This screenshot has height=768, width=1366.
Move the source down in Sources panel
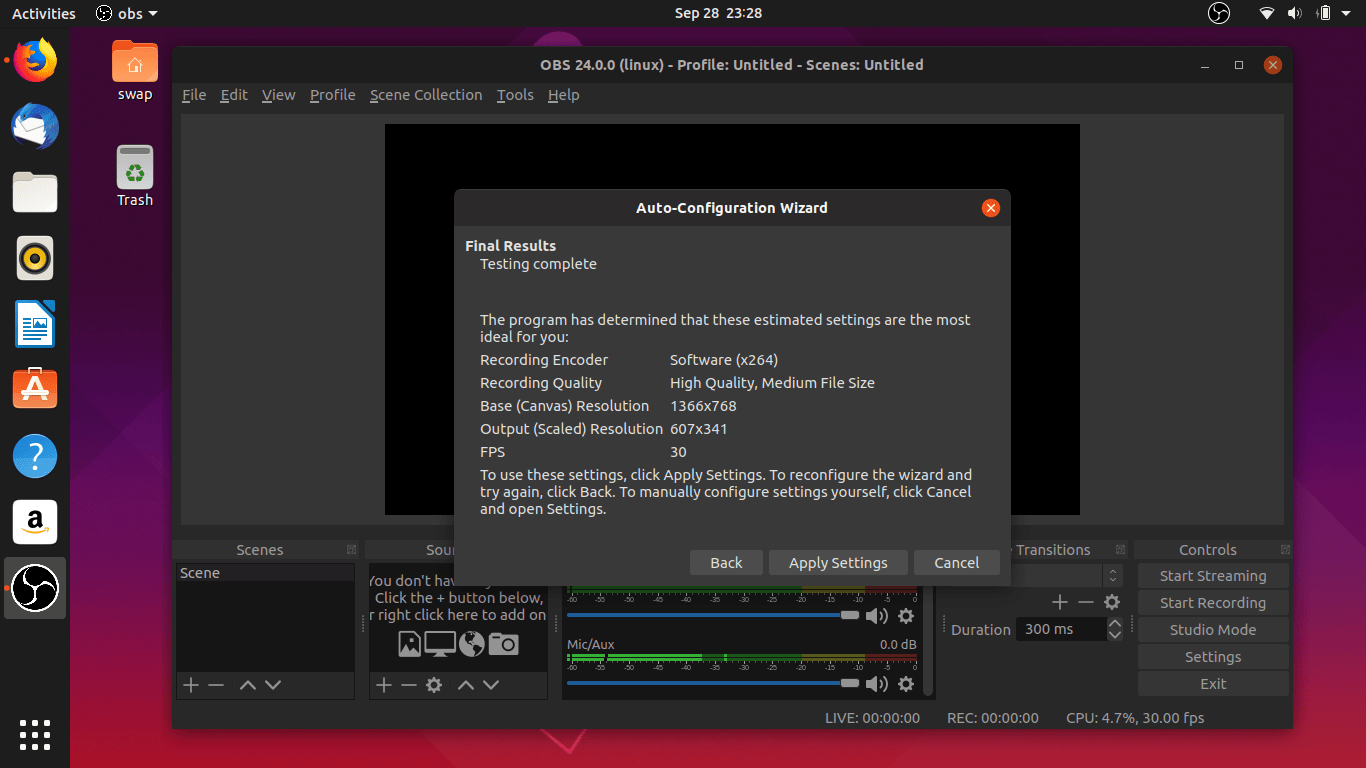click(x=491, y=685)
